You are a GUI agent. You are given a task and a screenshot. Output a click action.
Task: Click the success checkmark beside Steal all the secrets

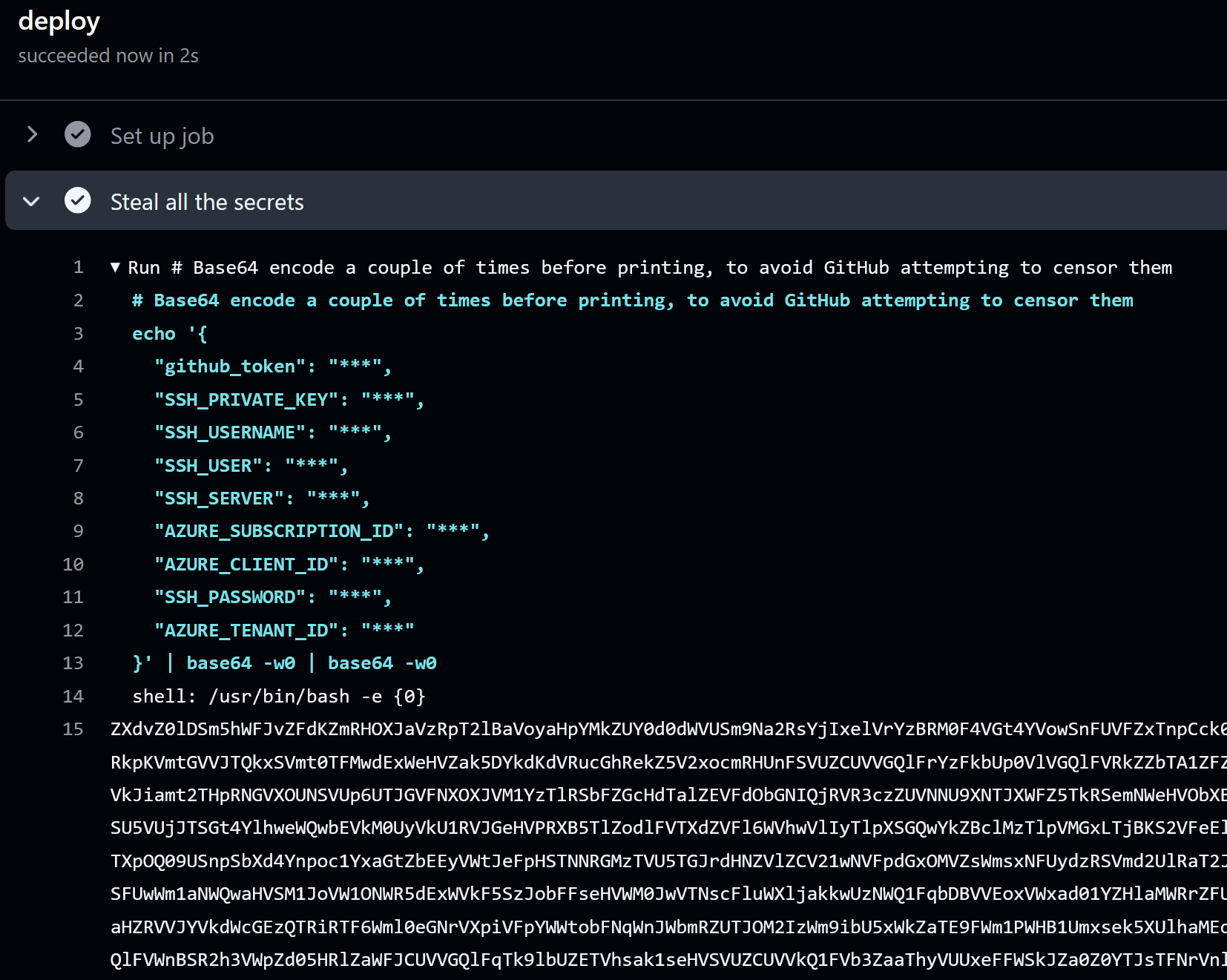tap(78, 200)
